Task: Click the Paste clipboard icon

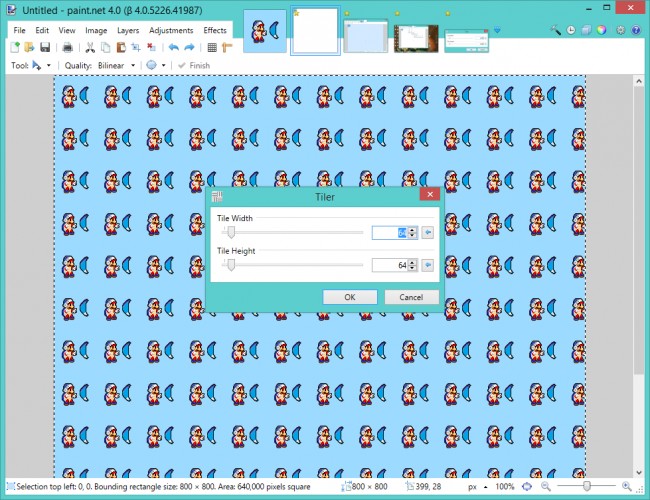Action: [121, 48]
